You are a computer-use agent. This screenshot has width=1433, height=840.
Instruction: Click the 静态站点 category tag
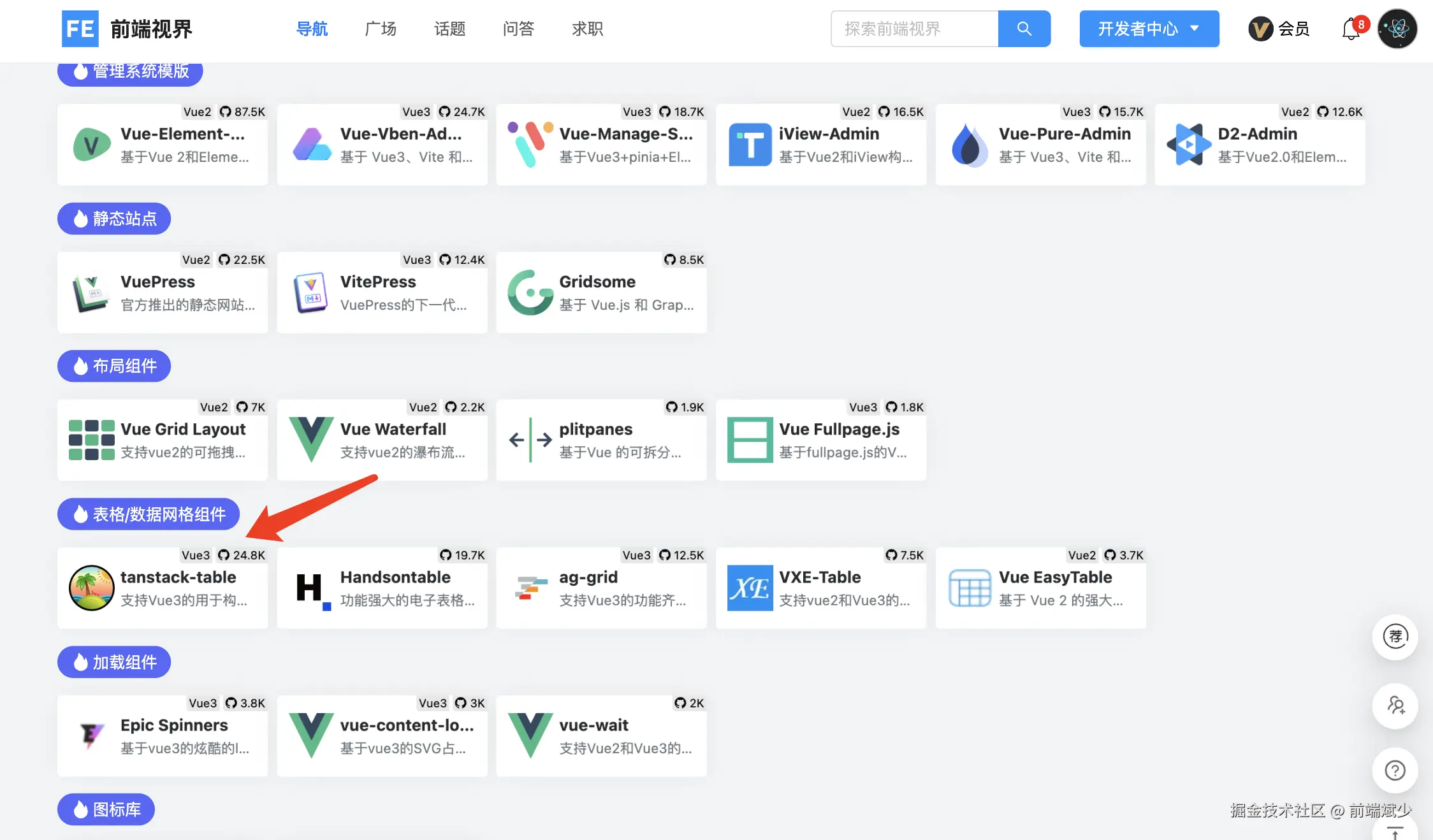tap(114, 219)
